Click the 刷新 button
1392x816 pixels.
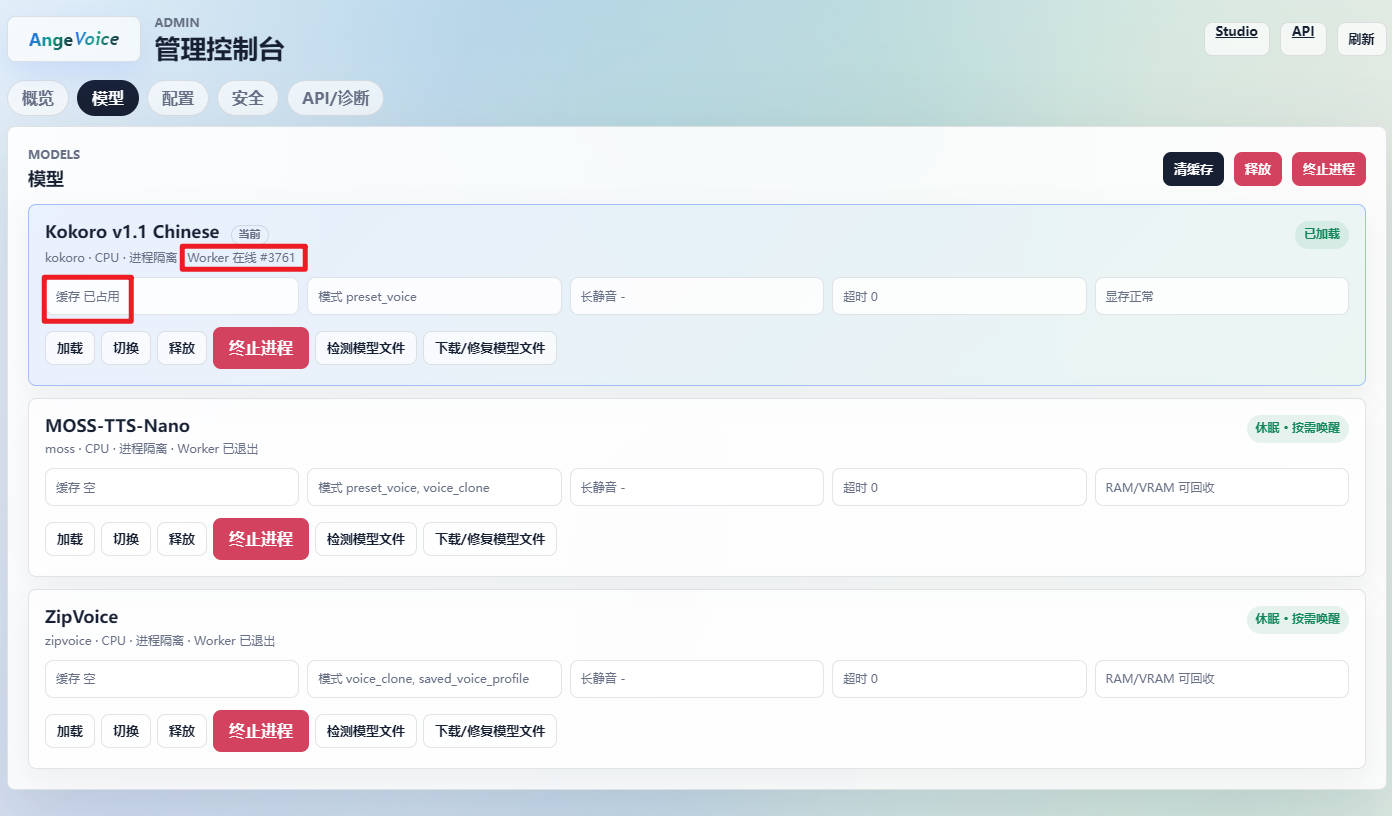pos(1361,38)
